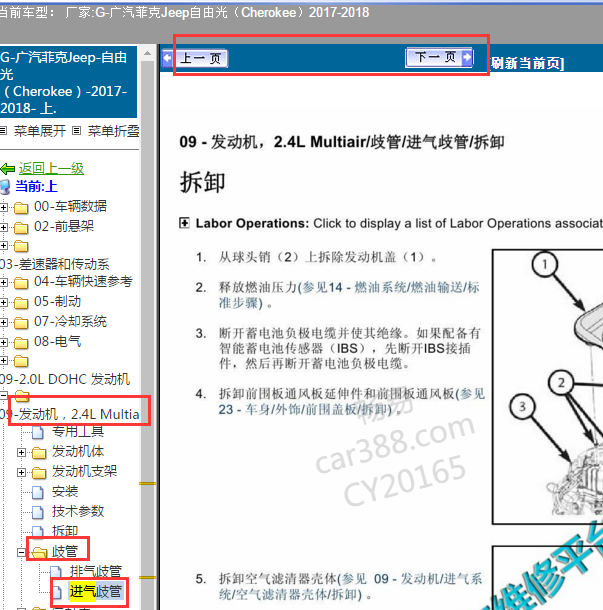603x610 pixels.
Task: Click folder icon beside 08-电气
Action: [x=21, y=342]
